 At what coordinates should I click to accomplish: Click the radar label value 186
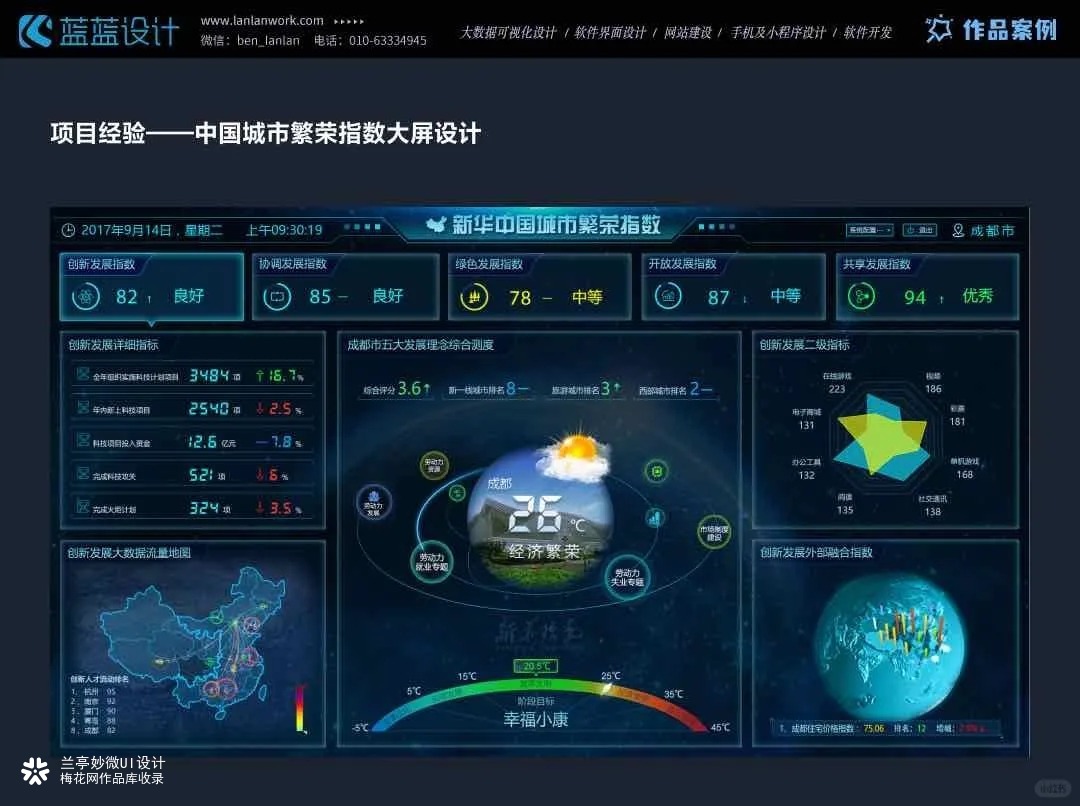[933, 389]
